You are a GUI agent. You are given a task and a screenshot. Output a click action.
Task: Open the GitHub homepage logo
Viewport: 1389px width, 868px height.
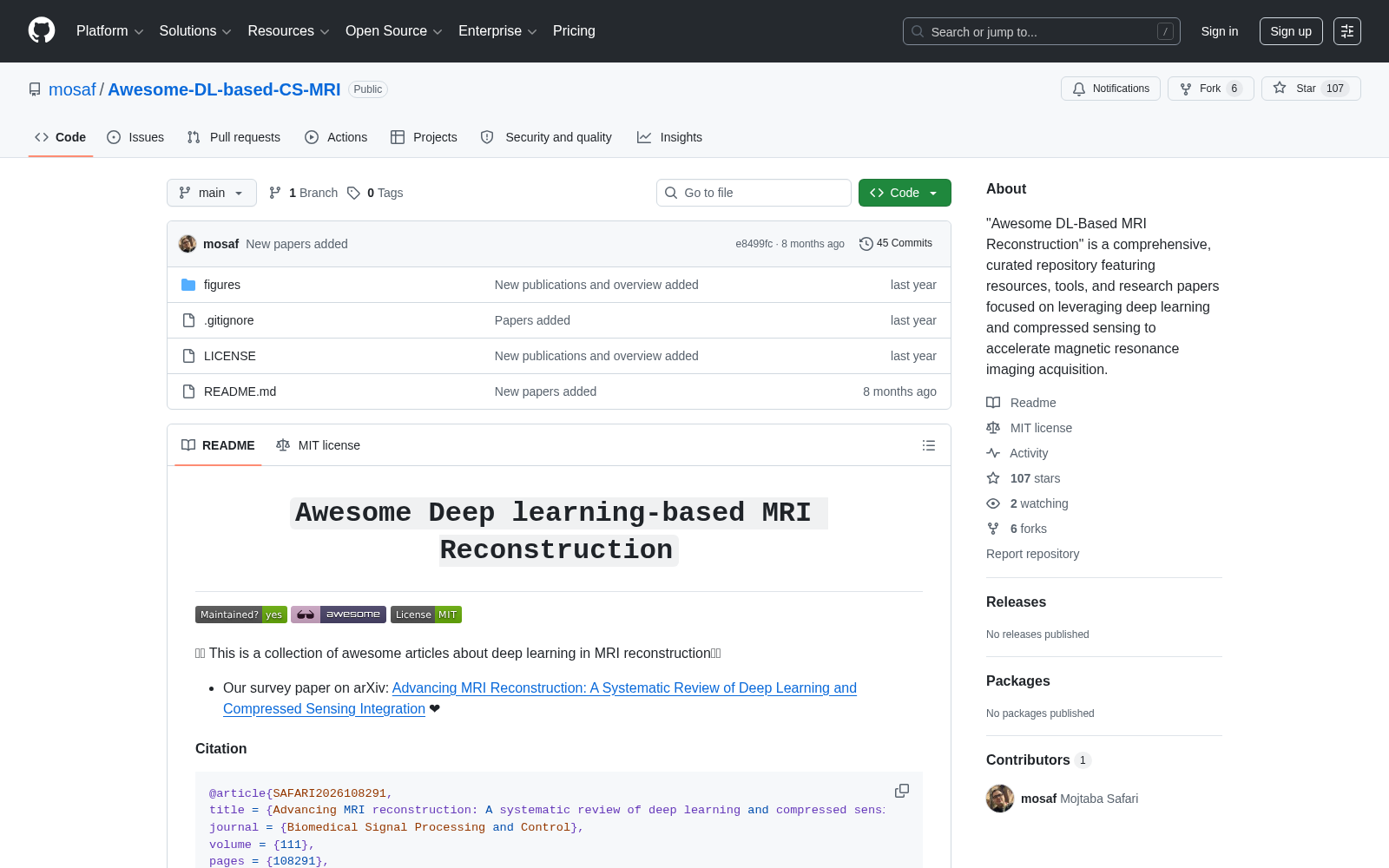(42, 31)
